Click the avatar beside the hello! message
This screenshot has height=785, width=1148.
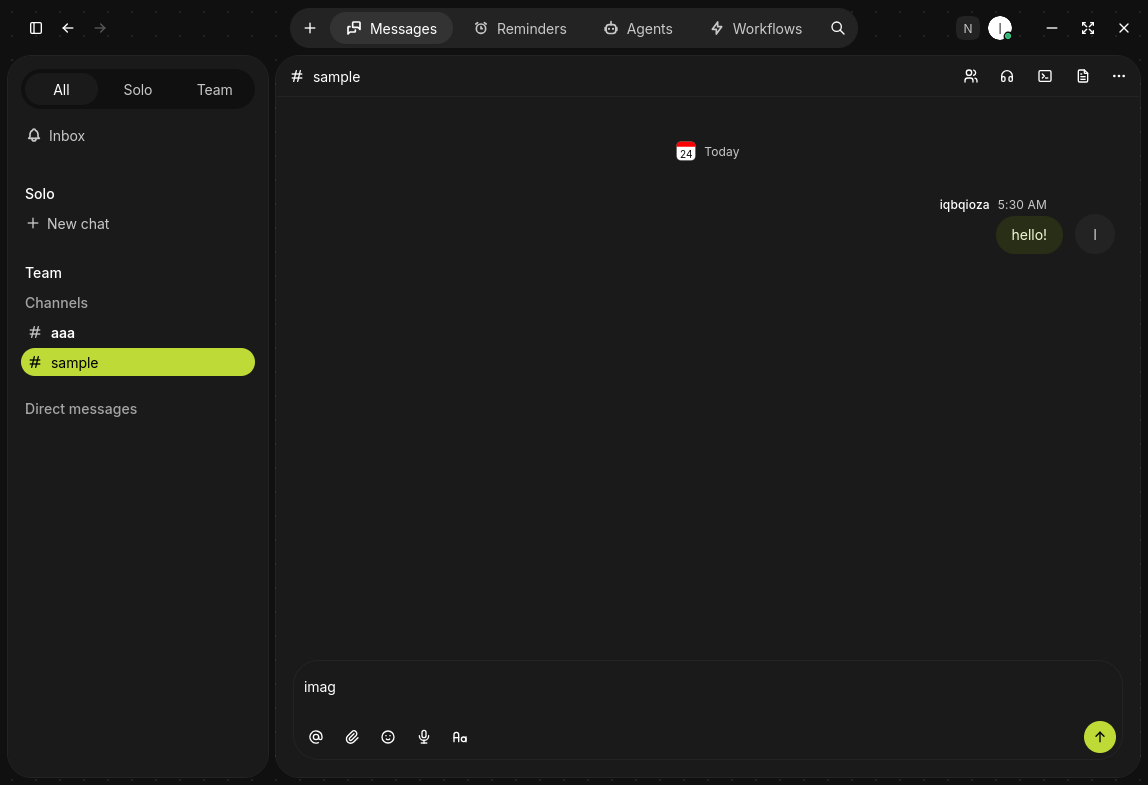[x=1095, y=234]
